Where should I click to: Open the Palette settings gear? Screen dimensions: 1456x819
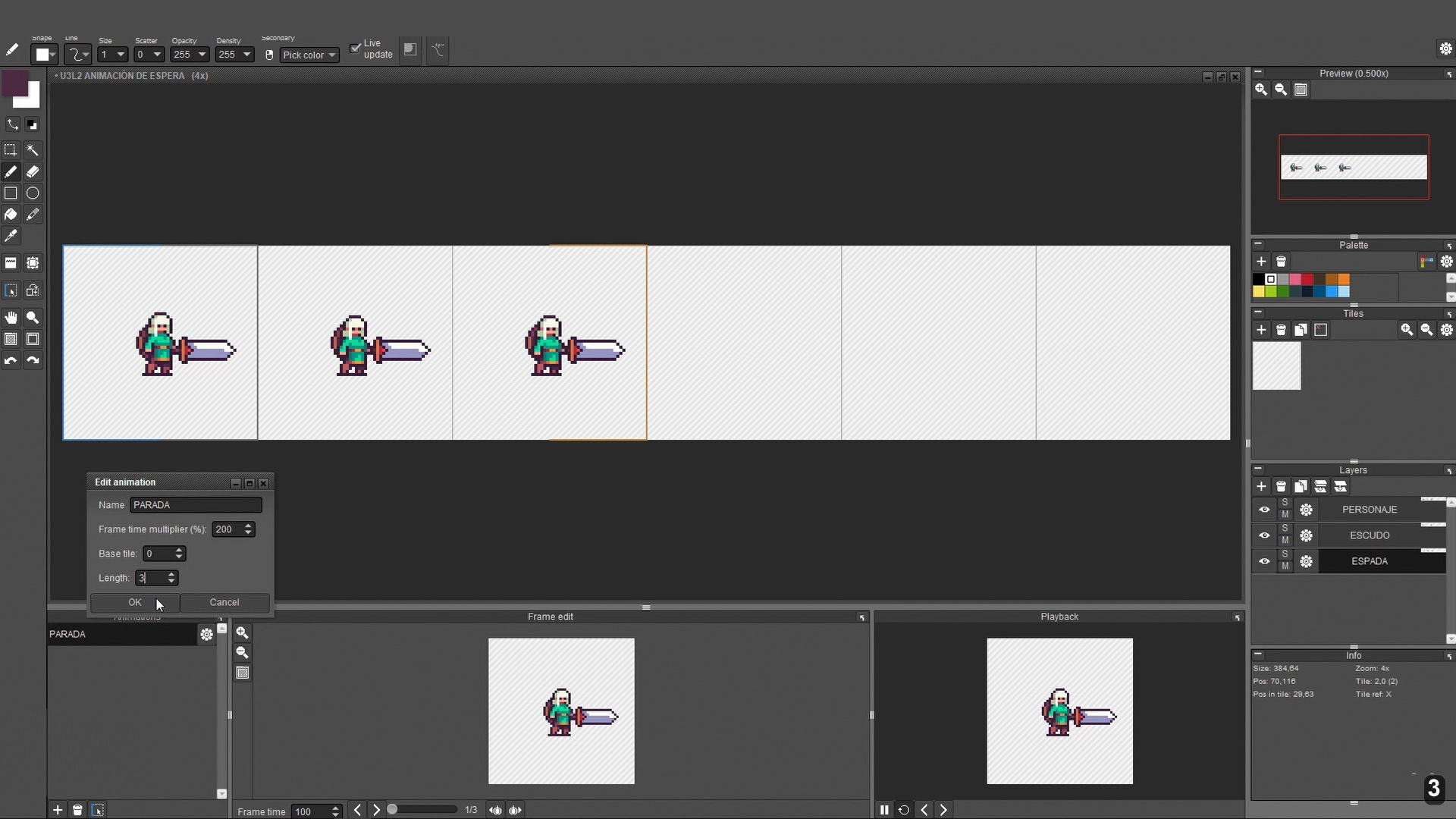[x=1446, y=262]
